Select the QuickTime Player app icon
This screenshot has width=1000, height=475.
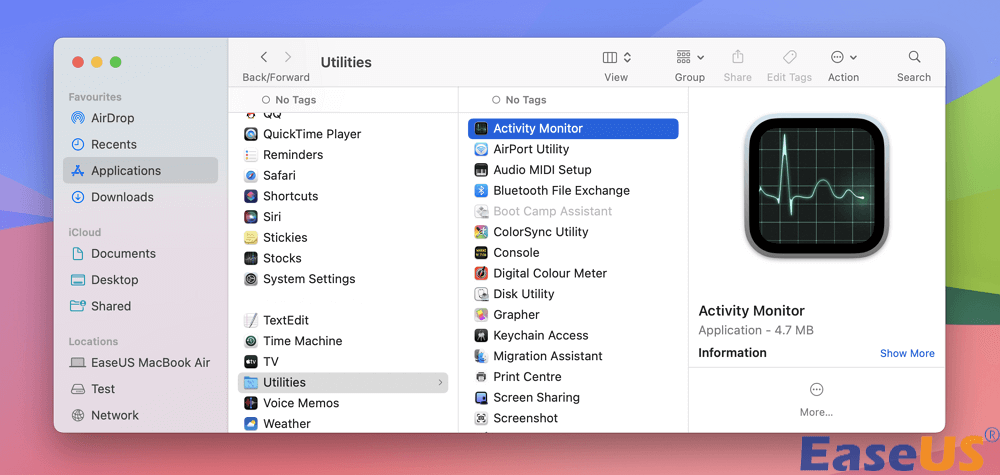point(251,134)
